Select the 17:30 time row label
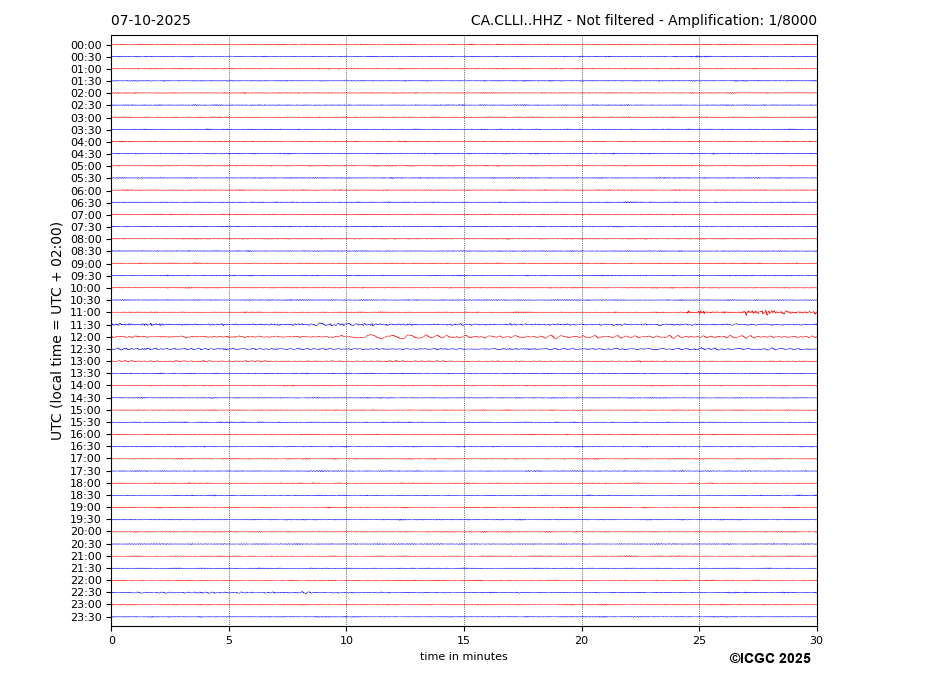Image resolution: width=927 pixels, height=696 pixels. point(85,471)
